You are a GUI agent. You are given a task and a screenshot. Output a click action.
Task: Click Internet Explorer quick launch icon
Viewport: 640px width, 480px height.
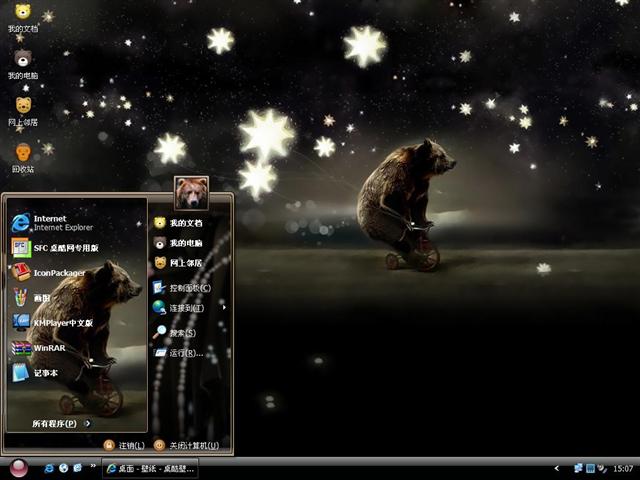[49, 468]
